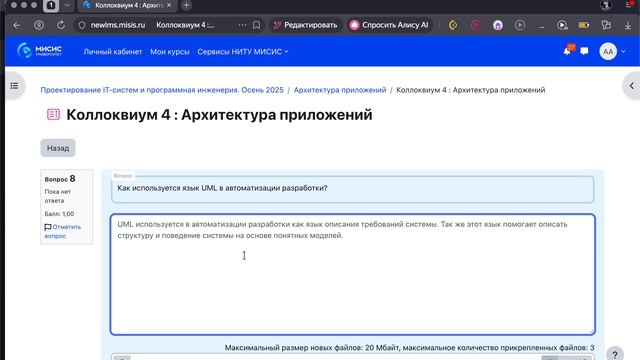Screen dimensions: 640x360
Task: Expand the right block drawer arrow
Action: (x=631, y=86)
